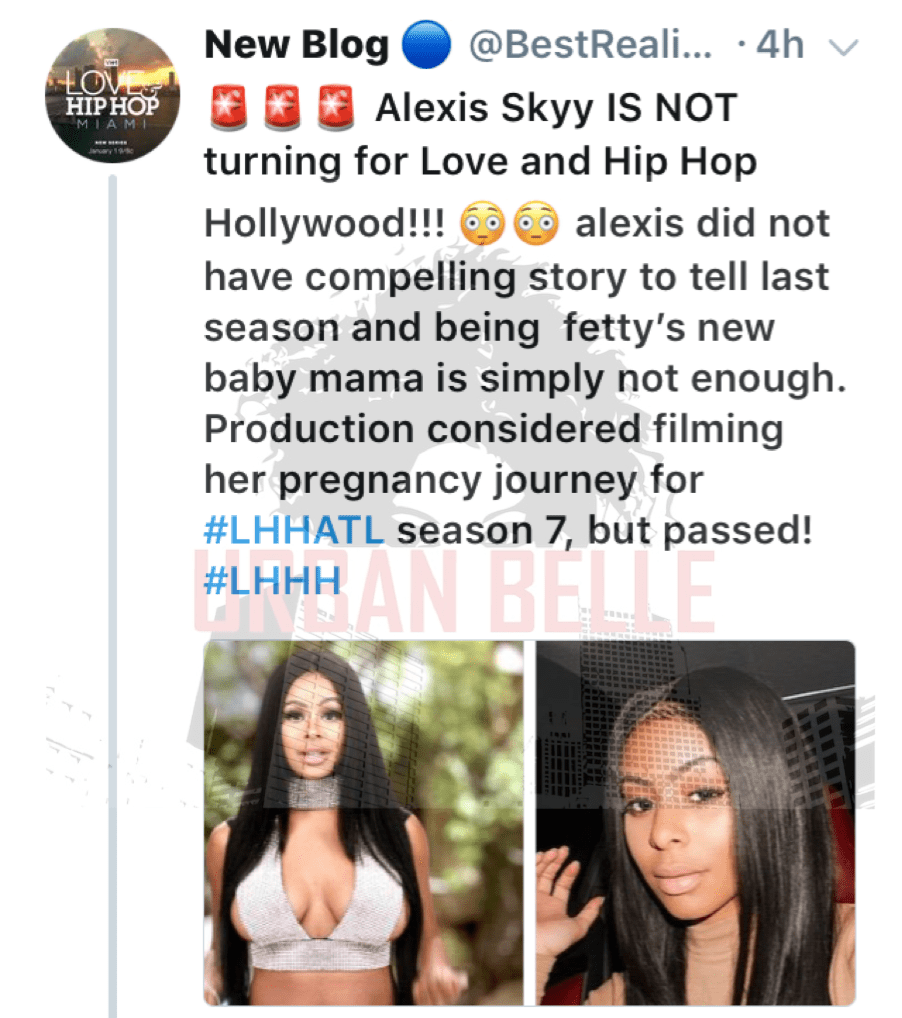Open the @BestReali... account handle

click(x=590, y=45)
